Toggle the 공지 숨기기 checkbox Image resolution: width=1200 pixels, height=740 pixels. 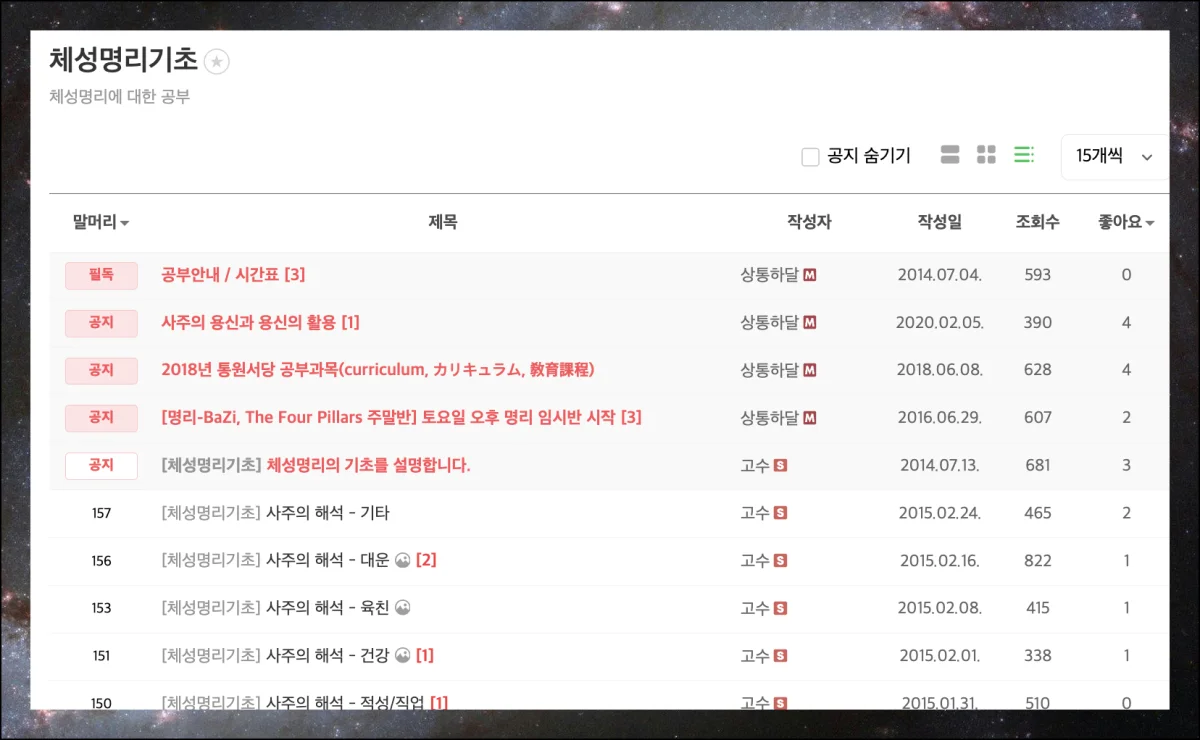pos(811,157)
